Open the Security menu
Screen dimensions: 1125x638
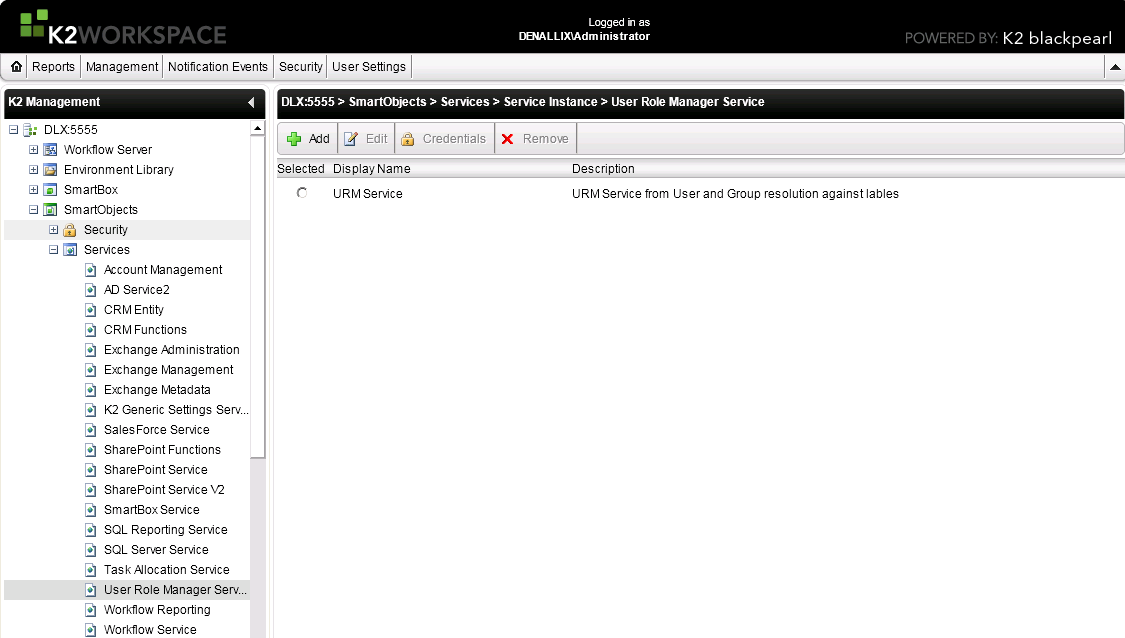point(301,67)
